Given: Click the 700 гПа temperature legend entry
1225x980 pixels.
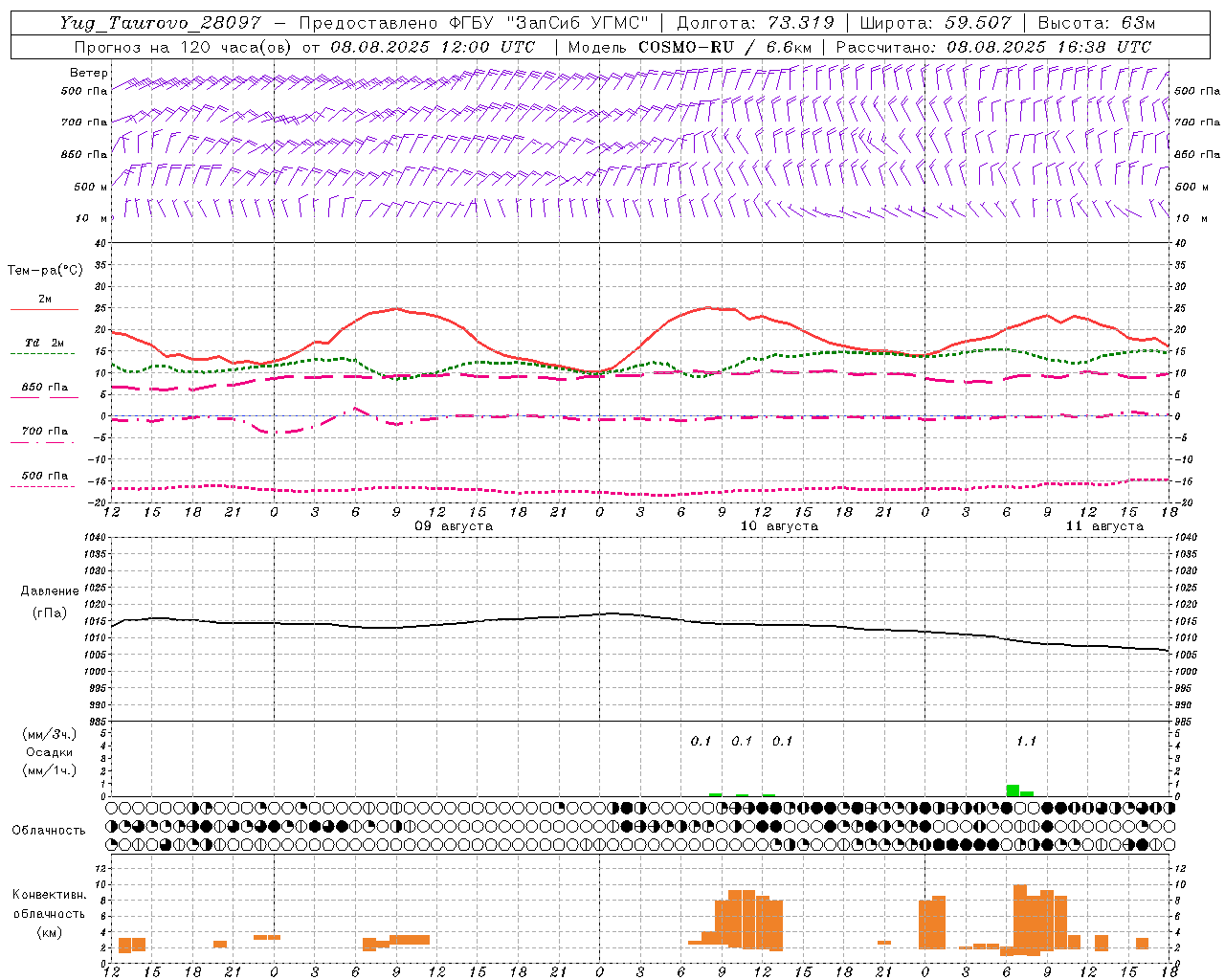Looking at the screenshot, I should (x=44, y=432).
